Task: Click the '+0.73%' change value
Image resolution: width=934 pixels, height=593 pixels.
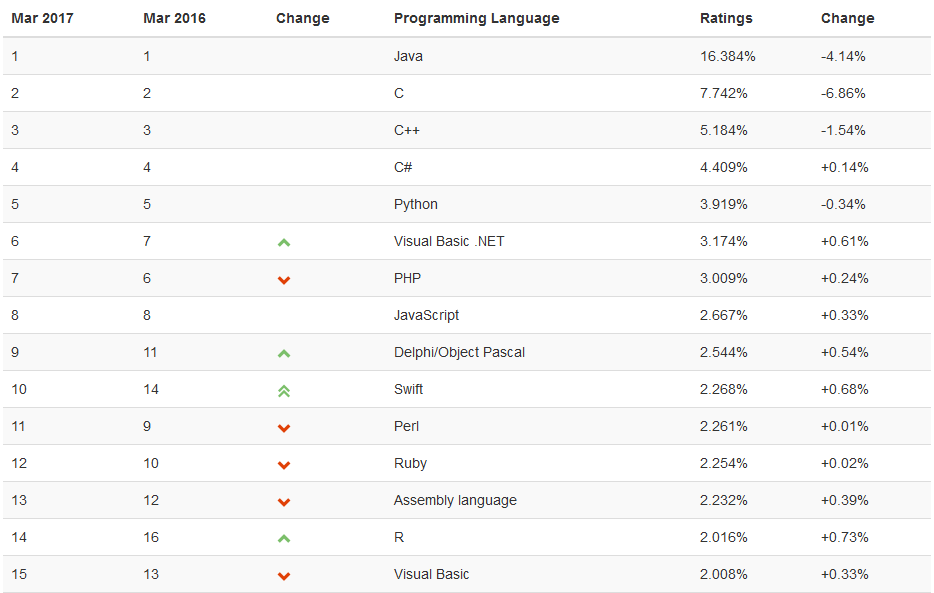Action: [x=845, y=537]
